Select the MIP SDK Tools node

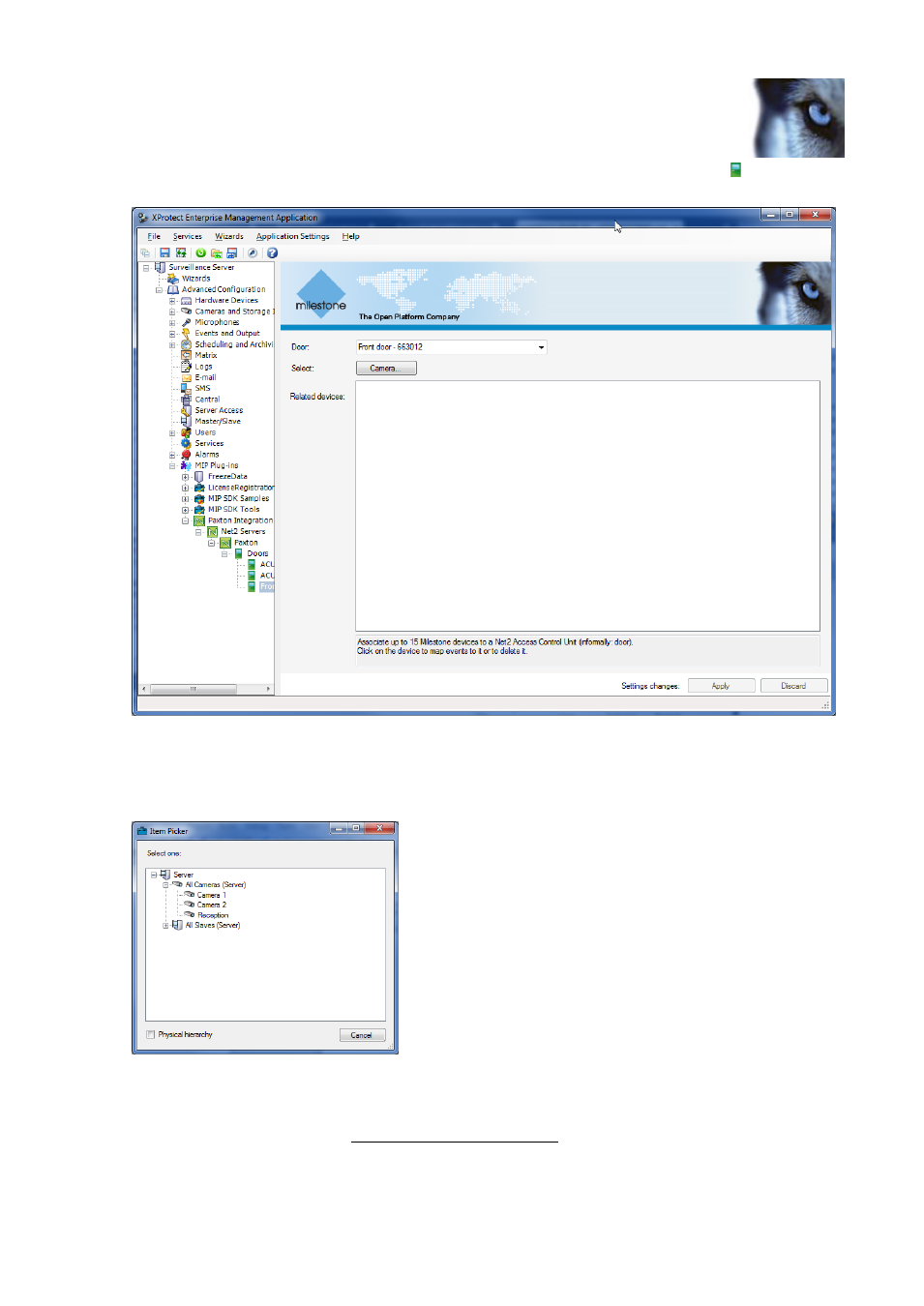coord(233,510)
